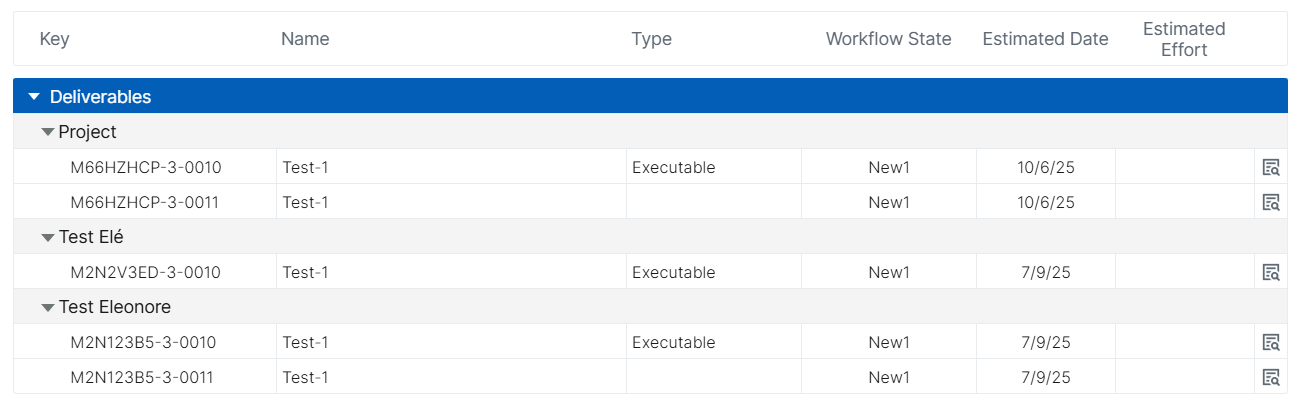Collapse the Project group

coord(47,132)
